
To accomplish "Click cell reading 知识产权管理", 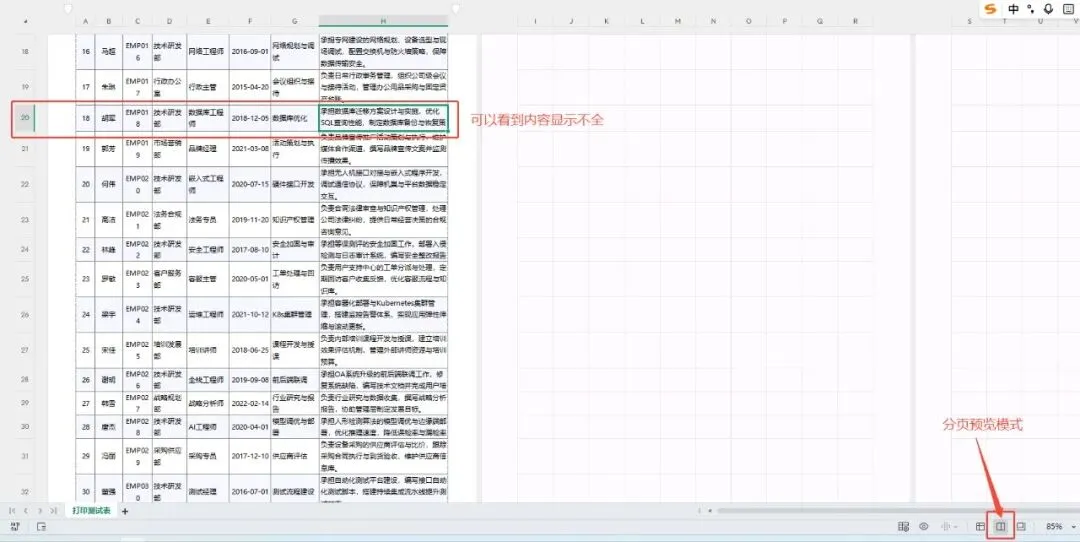I will point(294,220).
